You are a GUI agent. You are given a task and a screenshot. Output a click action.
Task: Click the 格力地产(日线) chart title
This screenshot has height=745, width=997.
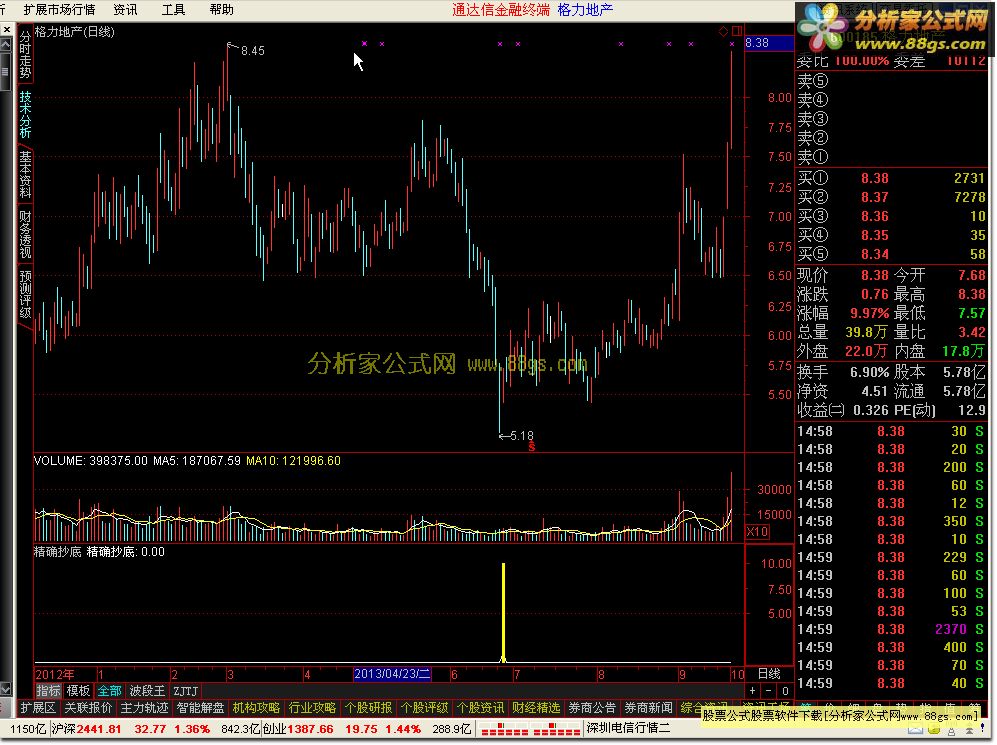coord(75,32)
